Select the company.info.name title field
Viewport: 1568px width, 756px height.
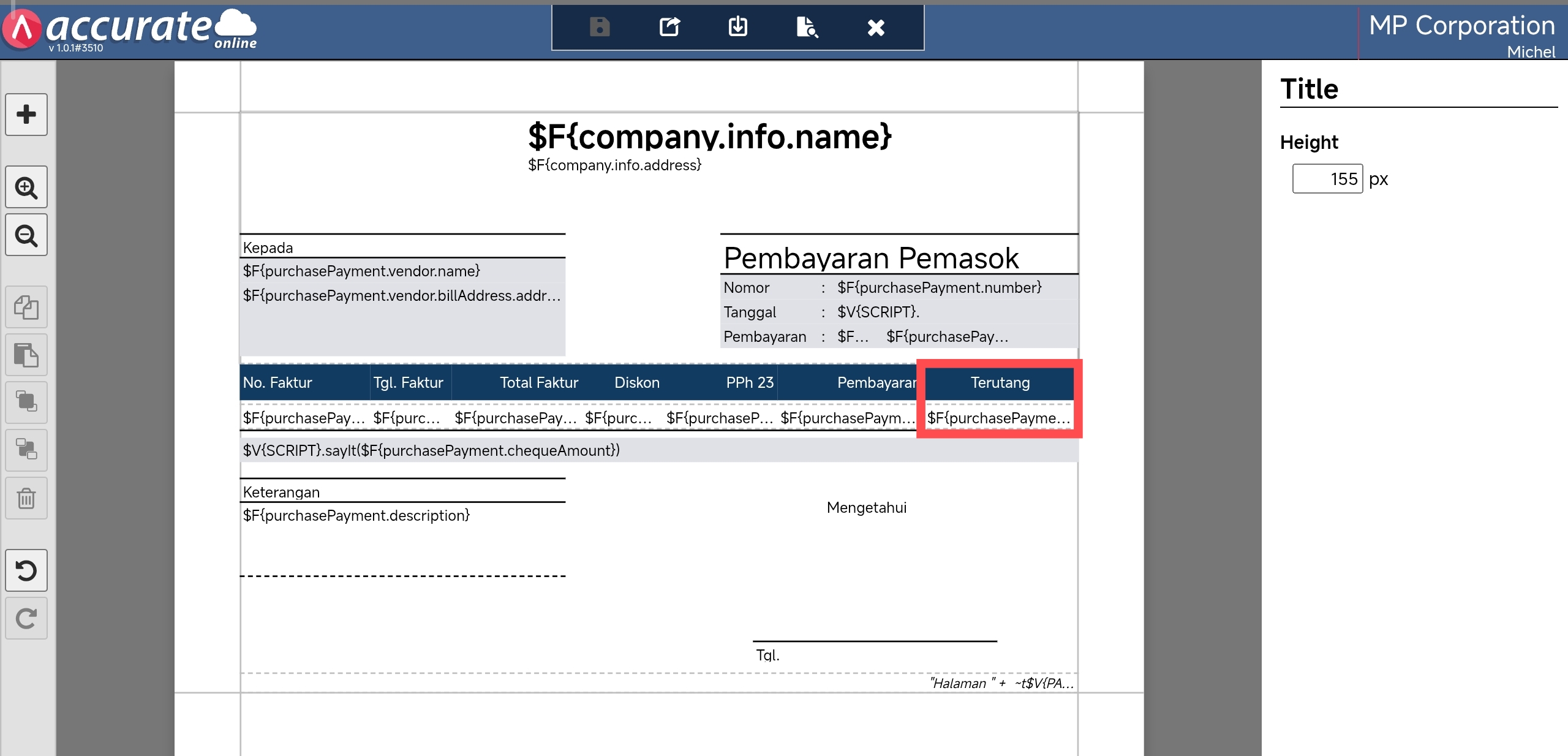coord(709,137)
